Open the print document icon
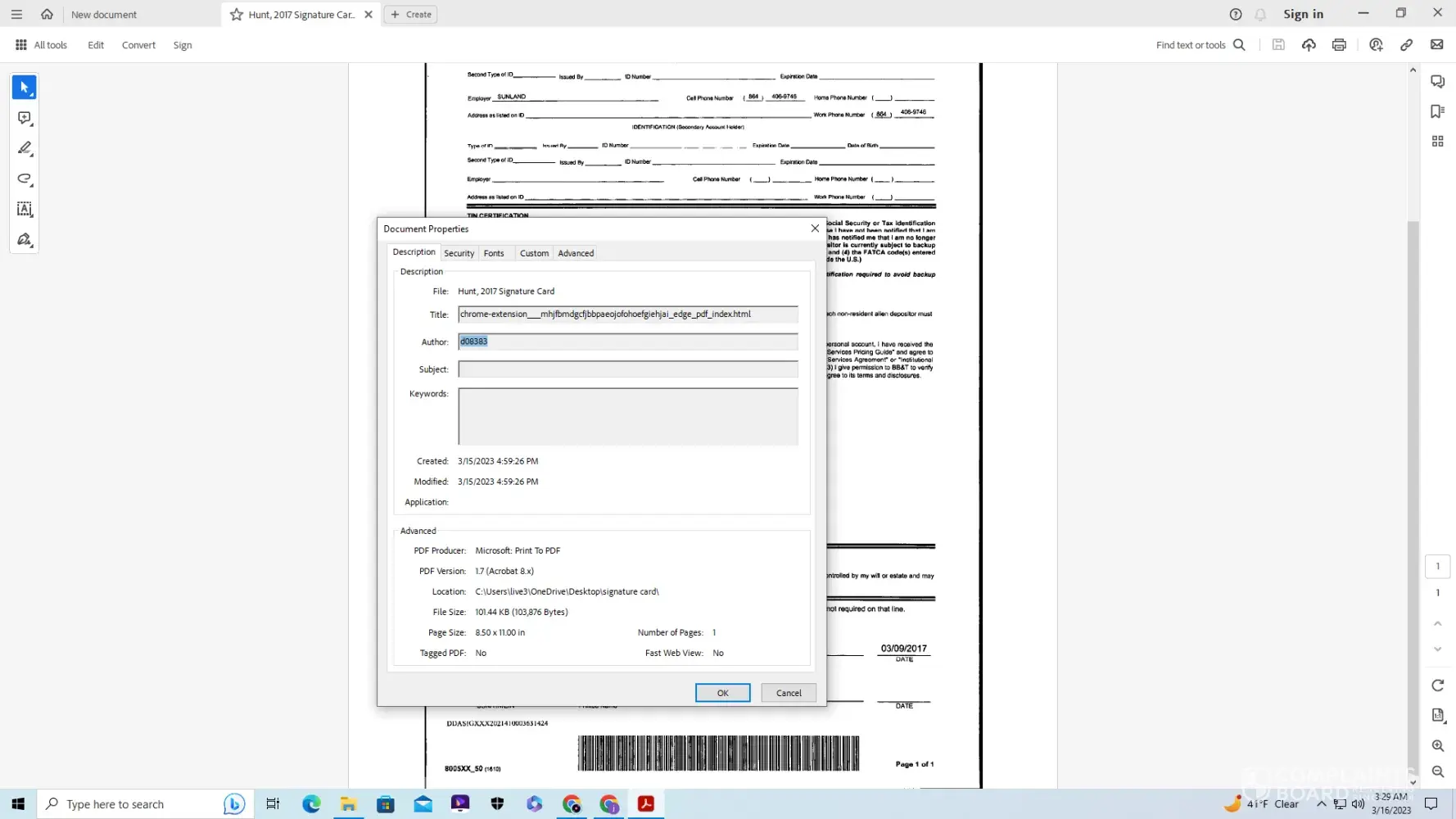This screenshot has width=1456, height=819. 1339,45
